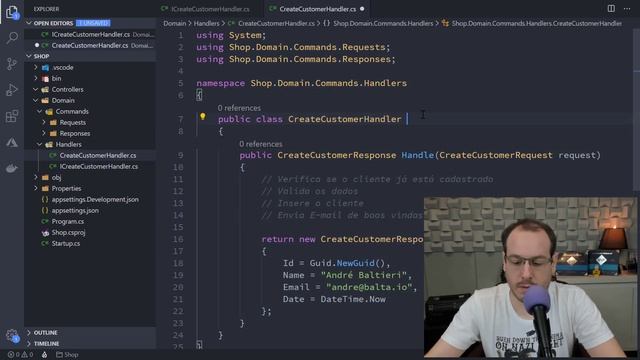Open the Search view icon
Viewport: 640px width, 360px height.
tap(12, 38)
